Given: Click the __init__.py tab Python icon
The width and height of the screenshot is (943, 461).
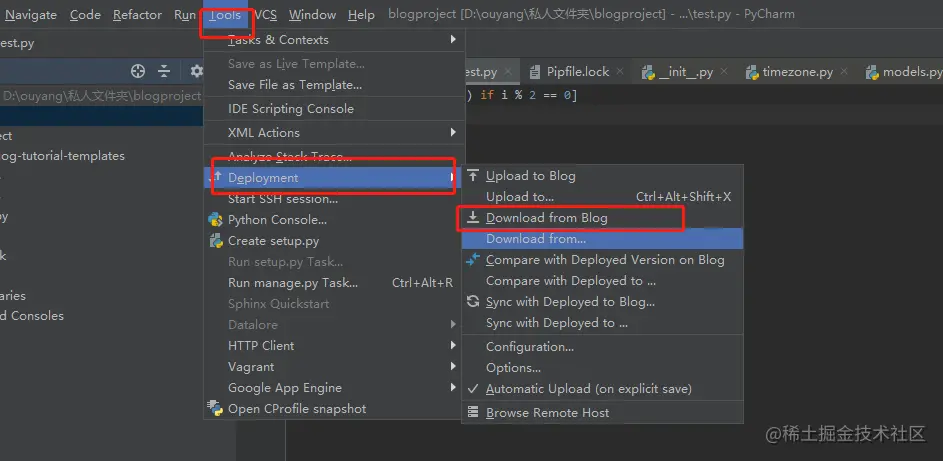Looking at the screenshot, I should click(x=648, y=73).
